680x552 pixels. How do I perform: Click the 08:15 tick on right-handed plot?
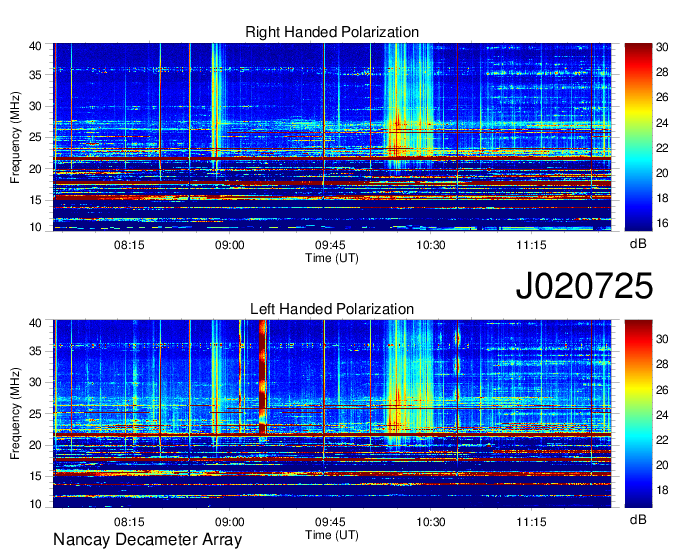pos(129,245)
